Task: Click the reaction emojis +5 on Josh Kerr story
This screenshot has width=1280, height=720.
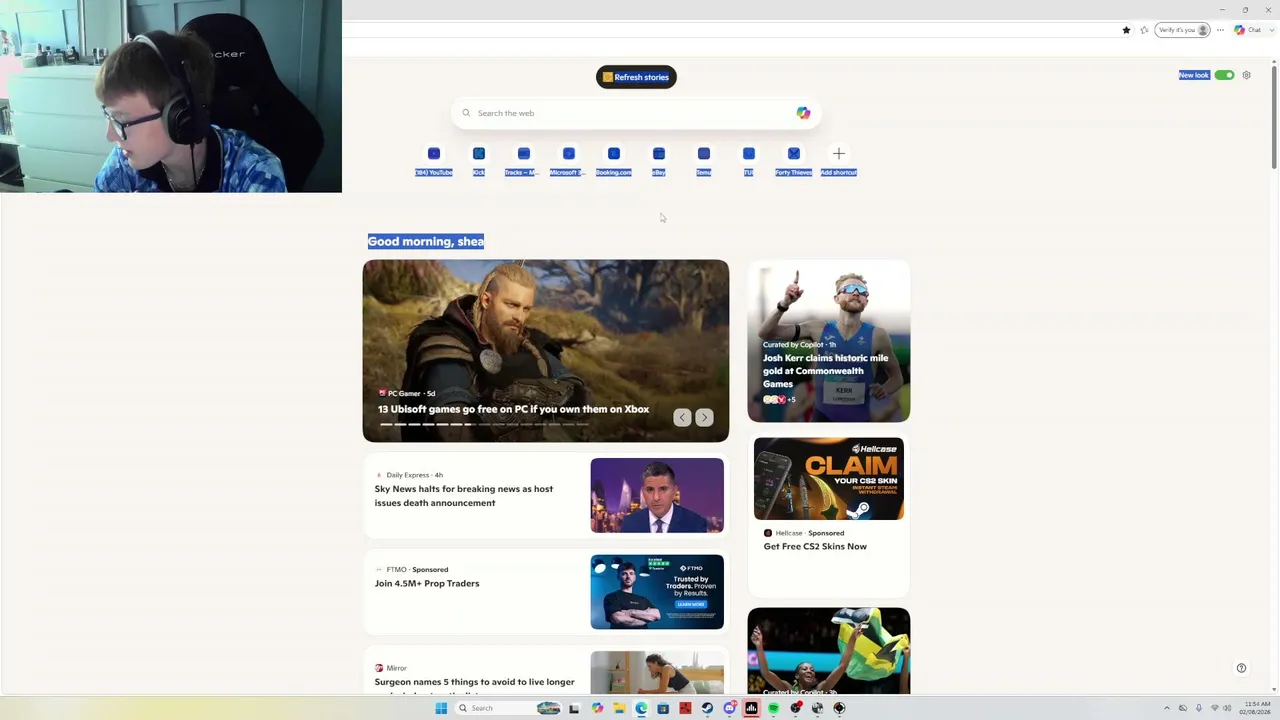Action: click(x=779, y=400)
